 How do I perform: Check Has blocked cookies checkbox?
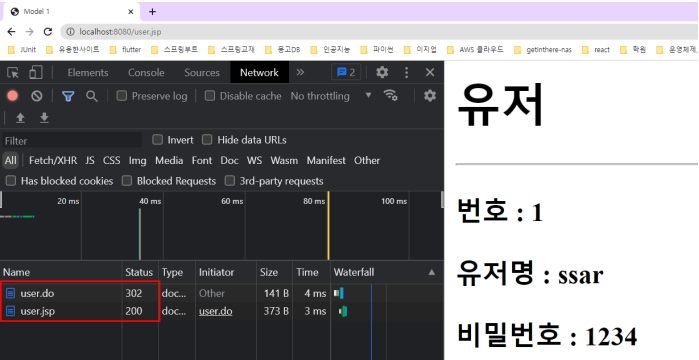(x=11, y=181)
